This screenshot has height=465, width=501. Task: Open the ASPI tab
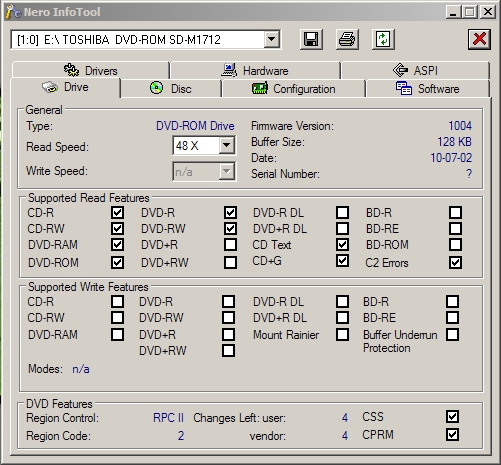[x=415, y=70]
